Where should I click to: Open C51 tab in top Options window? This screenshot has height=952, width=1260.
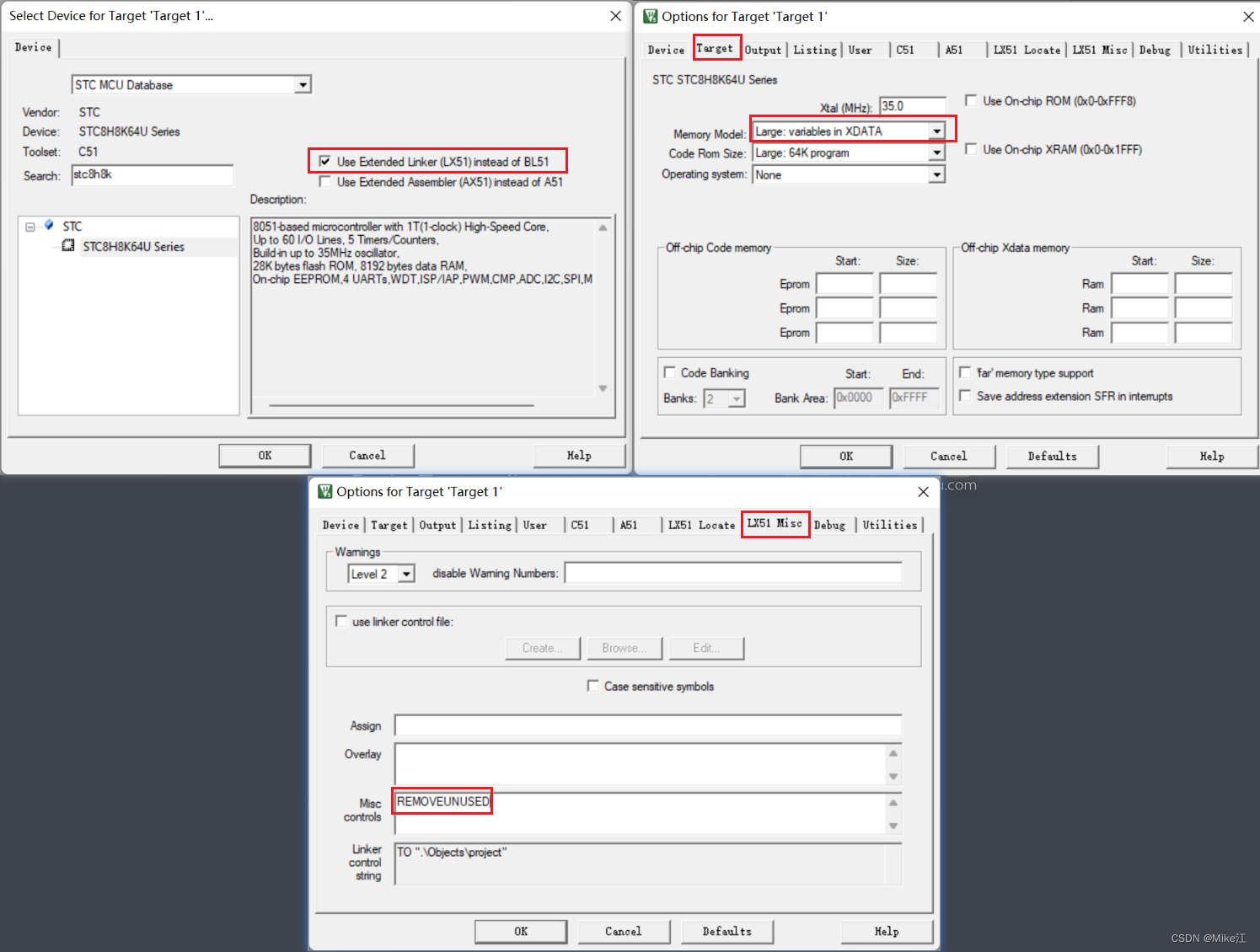pyautogui.click(x=905, y=51)
